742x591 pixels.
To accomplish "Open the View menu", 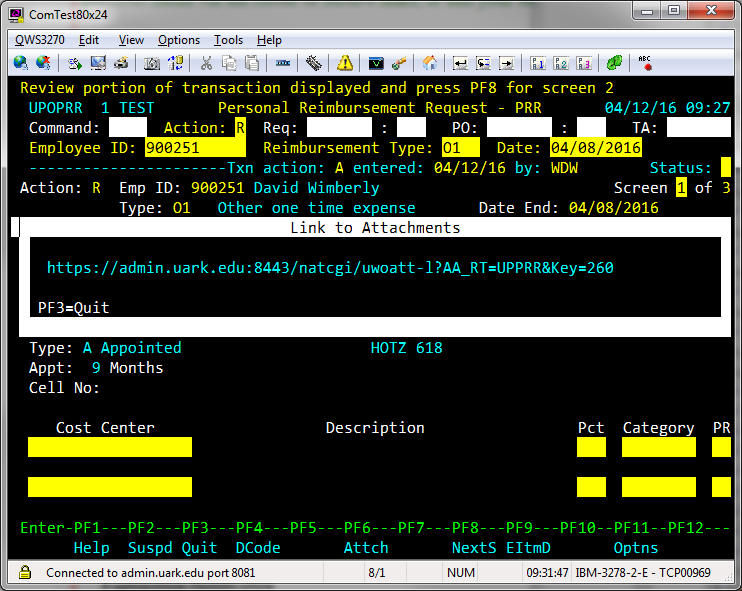I will click(x=131, y=40).
